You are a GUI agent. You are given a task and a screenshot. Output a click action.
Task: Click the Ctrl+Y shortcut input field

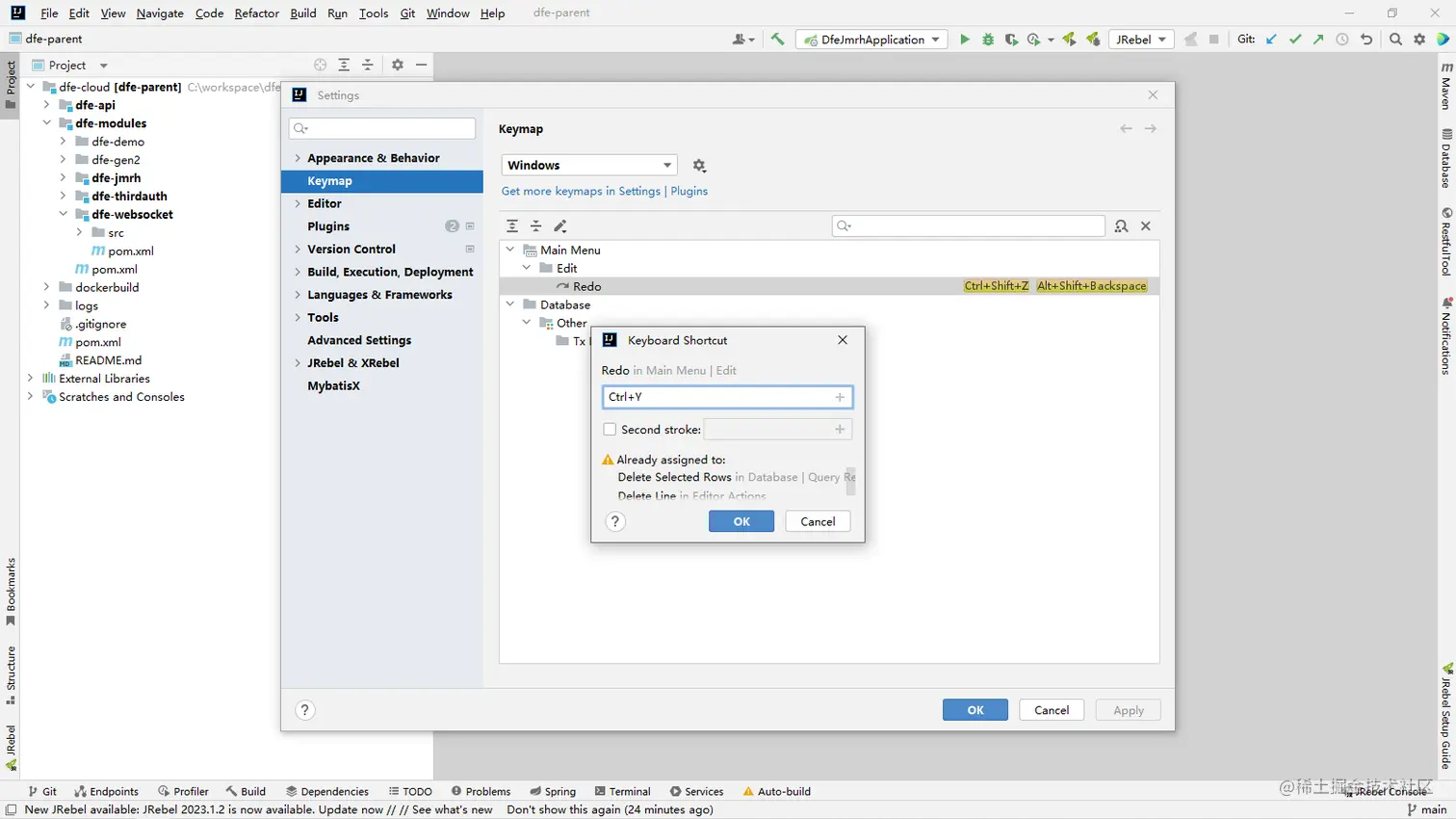tap(727, 397)
